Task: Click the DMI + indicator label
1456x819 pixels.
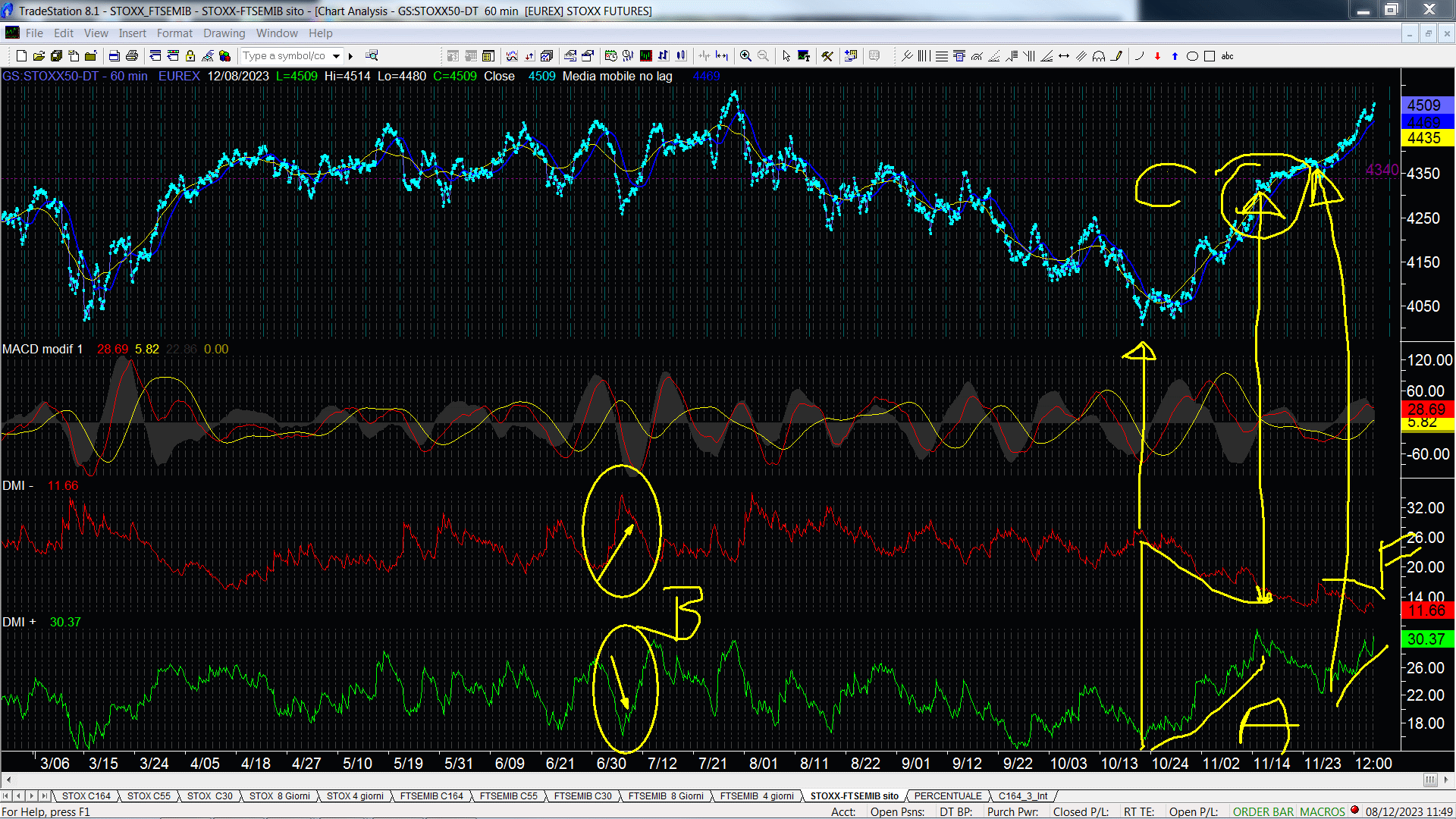Action: (x=19, y=622)
